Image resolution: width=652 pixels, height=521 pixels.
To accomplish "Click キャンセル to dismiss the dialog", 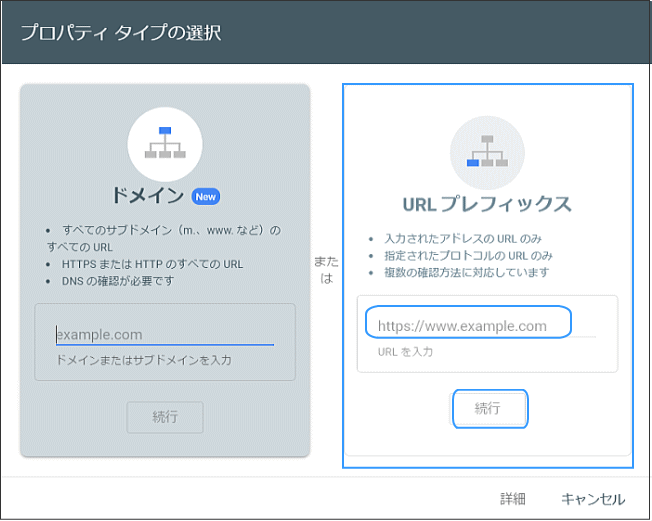I will (593, 499).
